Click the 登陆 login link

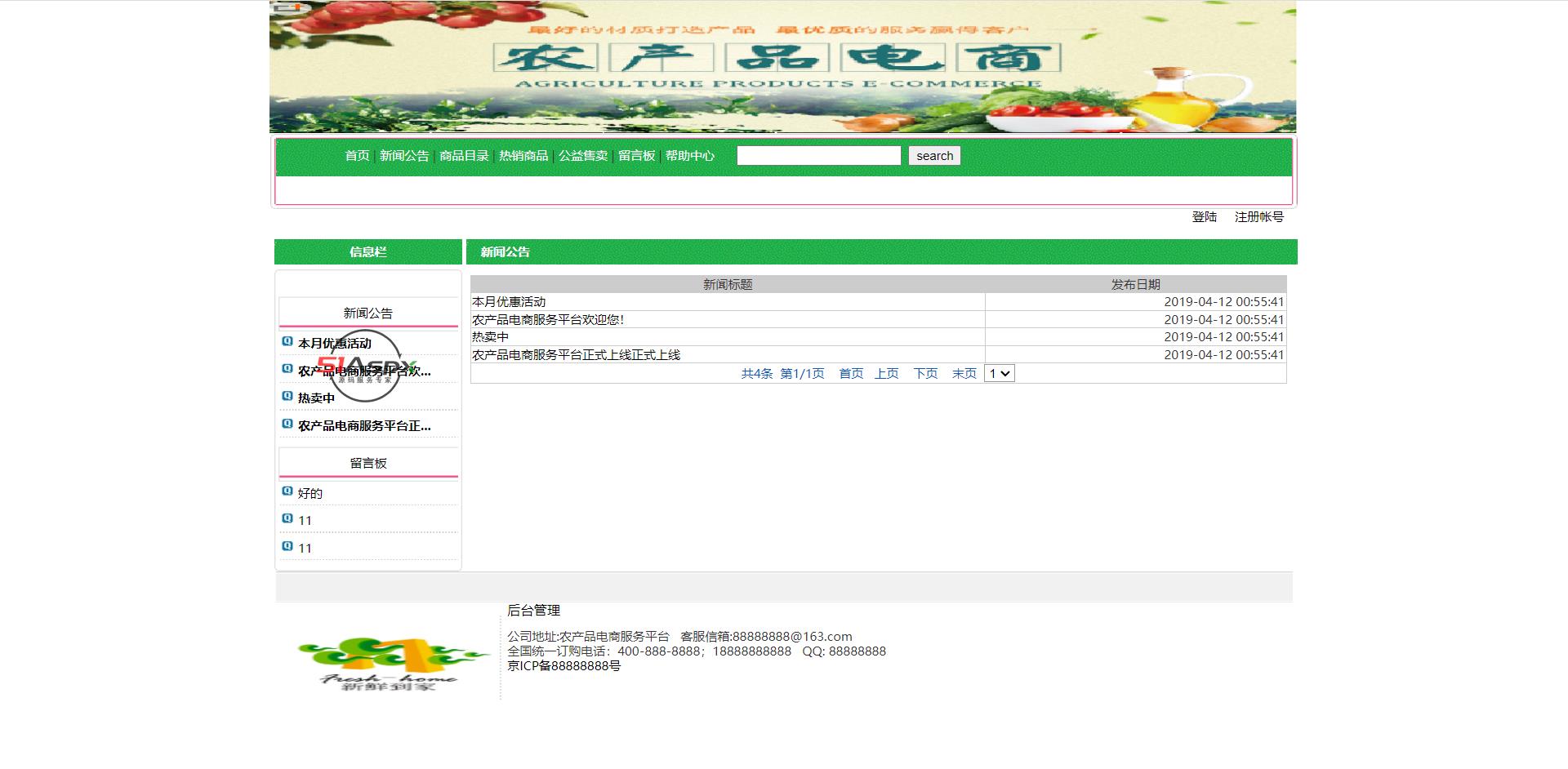(x=1205, y=217)
